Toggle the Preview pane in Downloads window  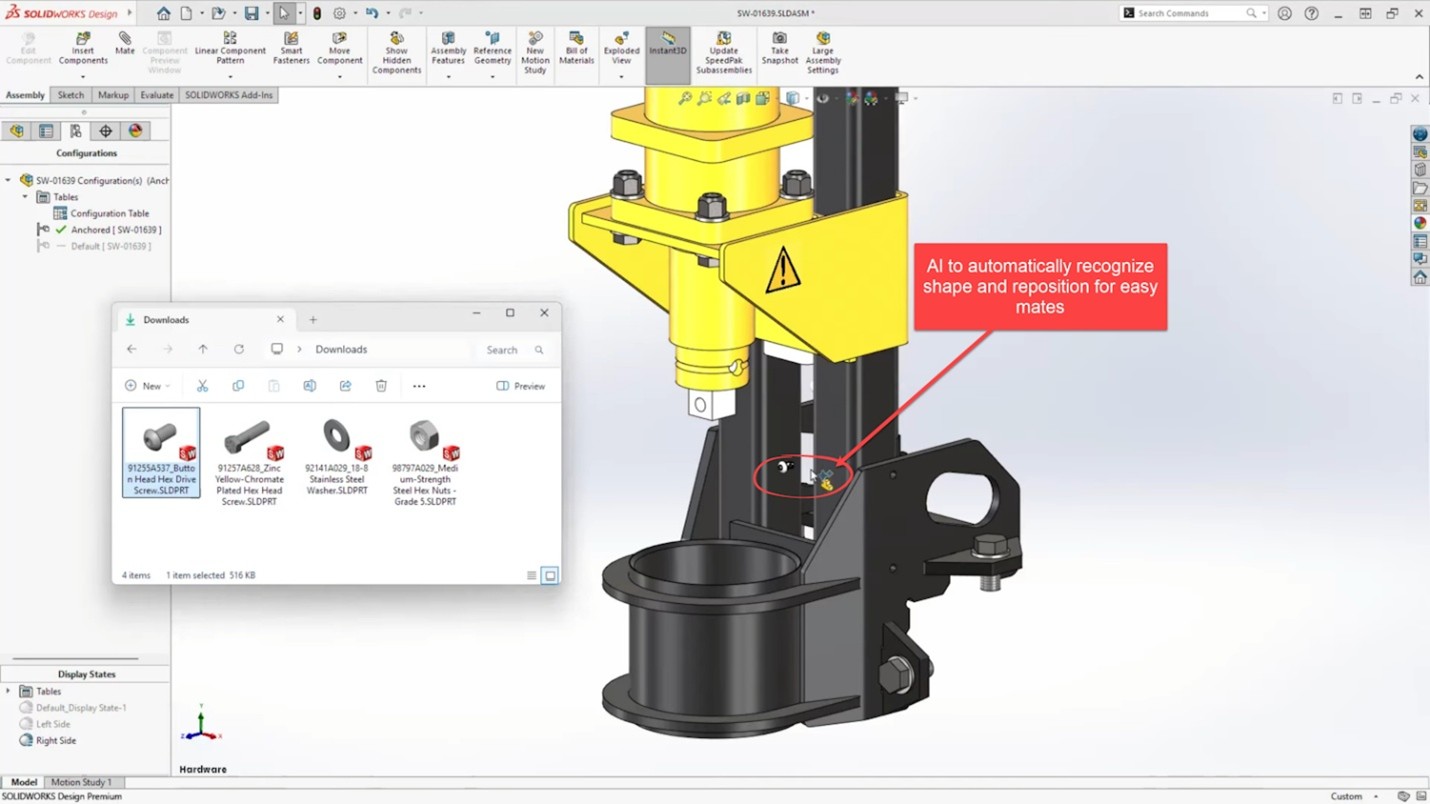coord(521,386)
